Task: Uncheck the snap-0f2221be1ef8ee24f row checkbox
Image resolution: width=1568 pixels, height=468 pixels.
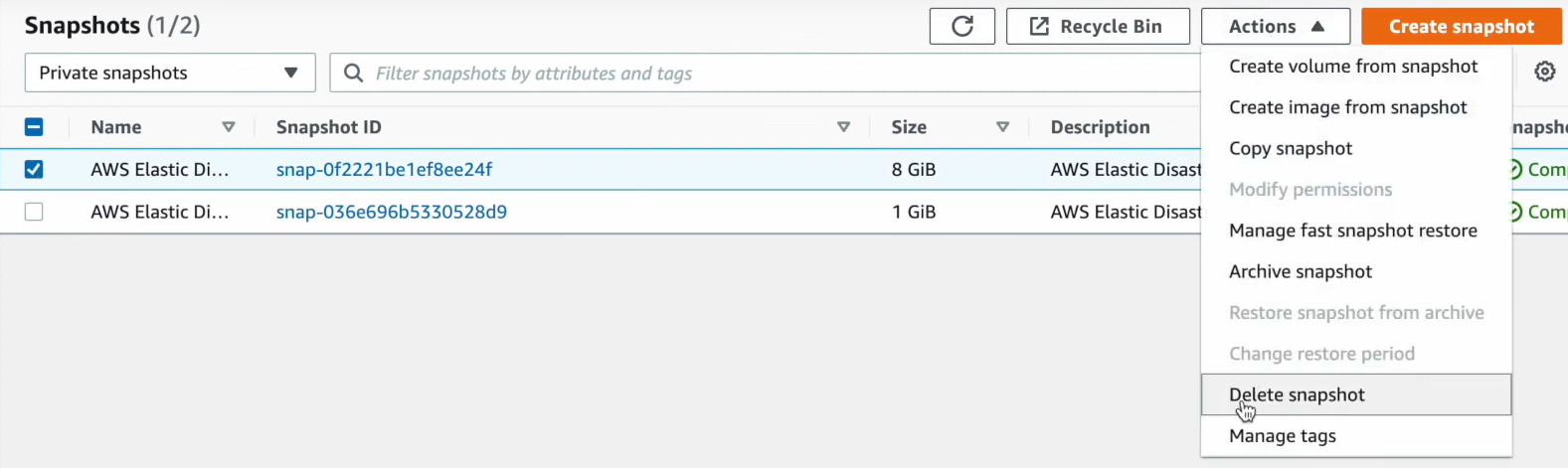Action: click(x=34, y=169)
